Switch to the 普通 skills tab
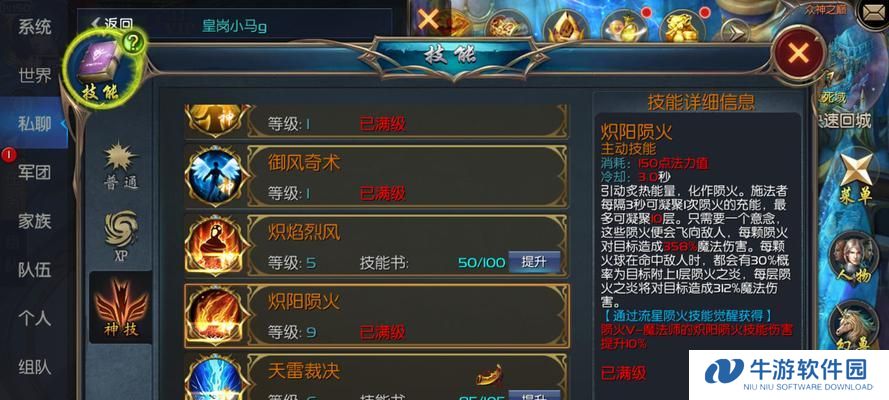Viewport: 889px width, 400px height. pos(120,166)
